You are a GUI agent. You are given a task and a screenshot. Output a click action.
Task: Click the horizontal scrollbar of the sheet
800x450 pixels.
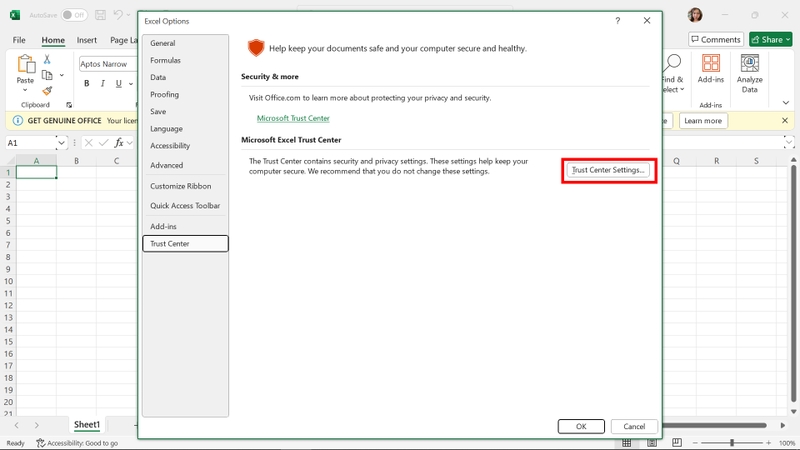coord(714,425)
